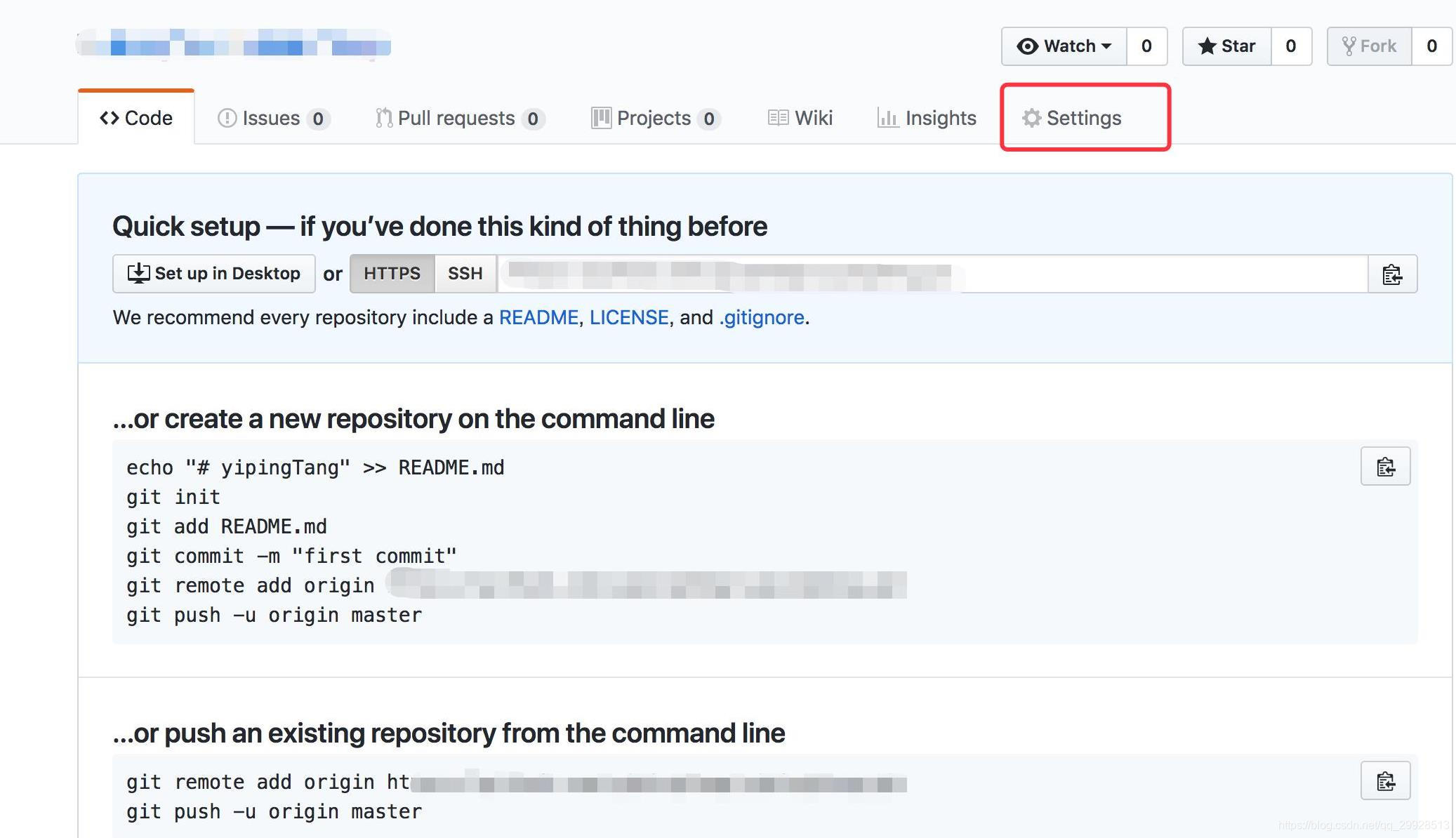Click the angle brackets icon beside Code
The width and height of the screenshot is (1456, 838).
coord(109,118)
